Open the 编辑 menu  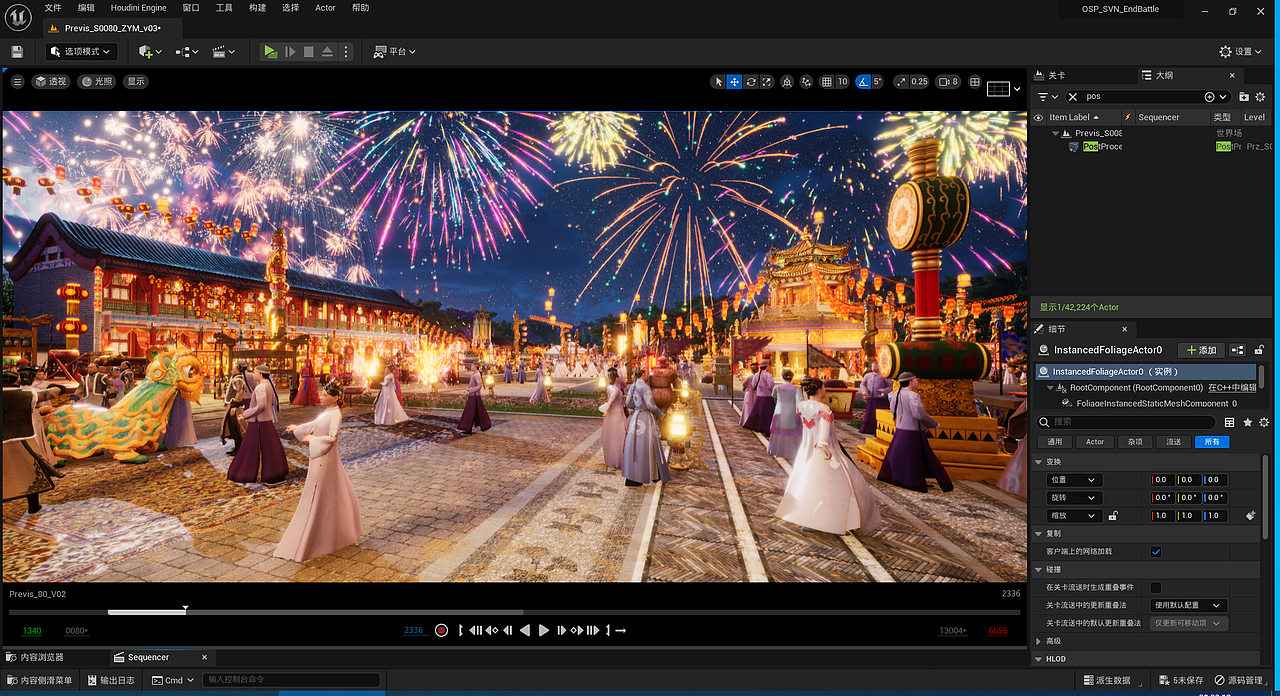coord(86,8)
